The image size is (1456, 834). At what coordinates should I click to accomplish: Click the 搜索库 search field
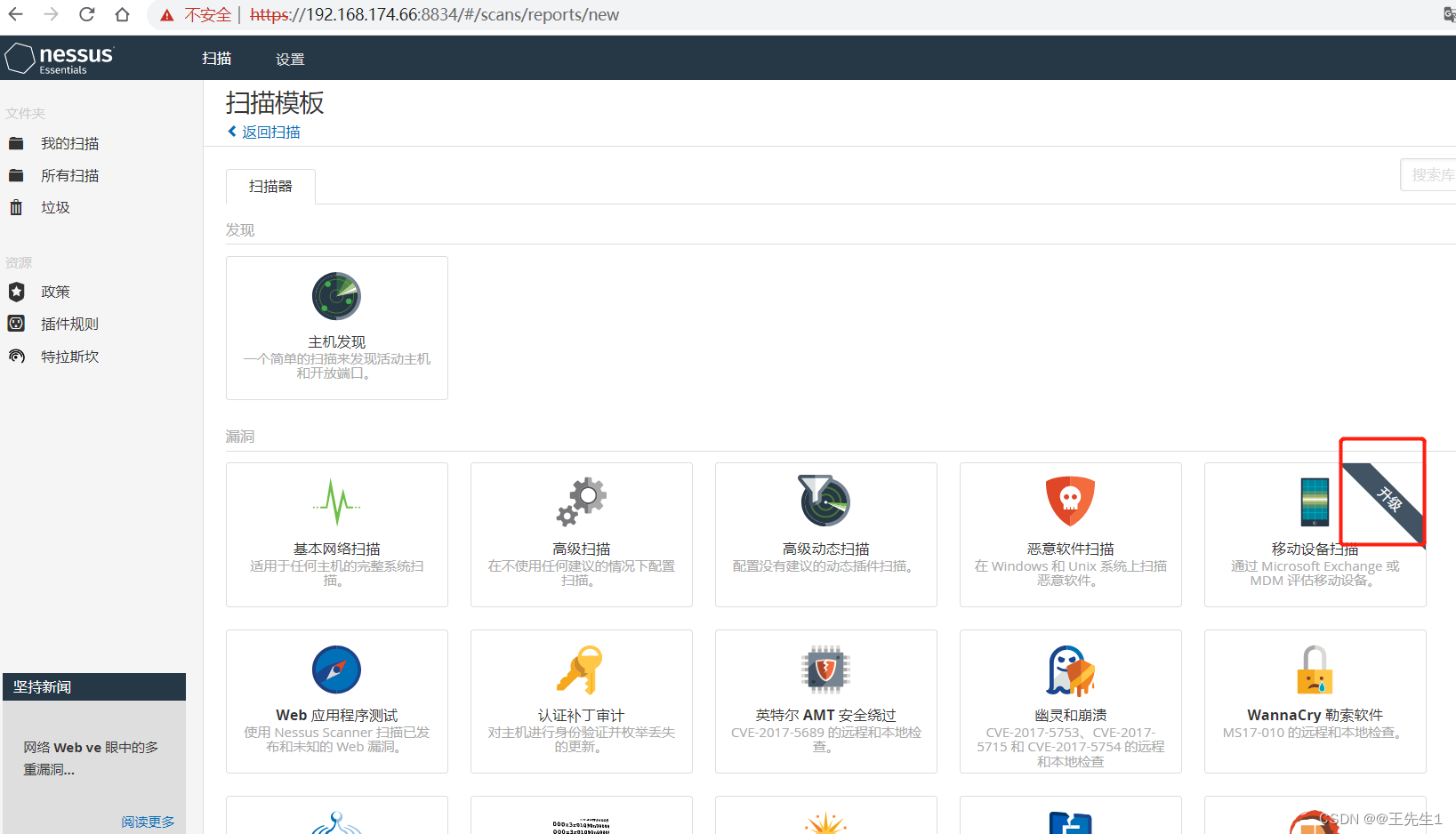coord(1428,175)
